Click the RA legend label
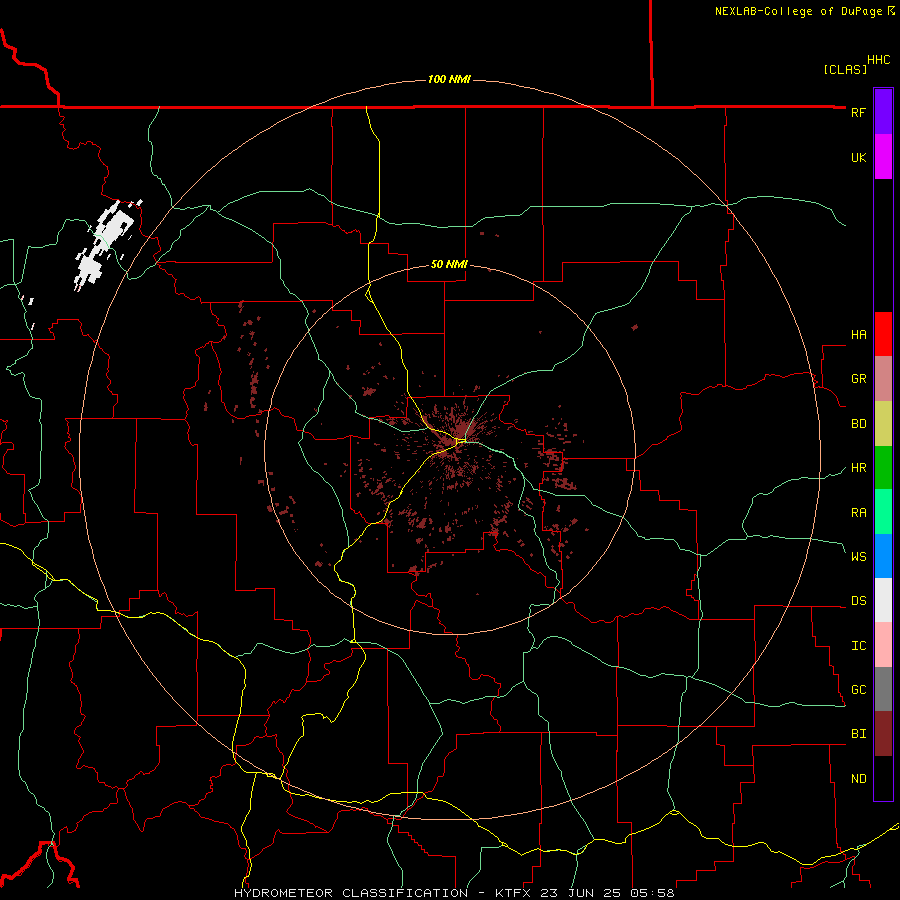The width and height of the screenshot is (900, 900). point(858,513)
